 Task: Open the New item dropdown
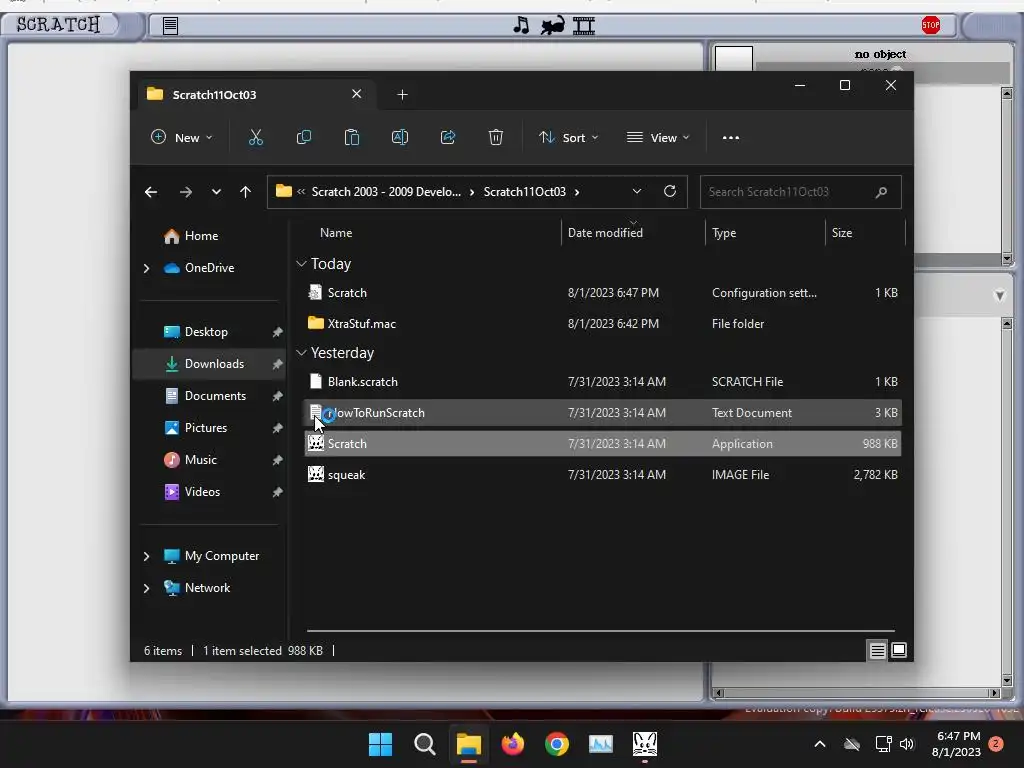tap(182, 138)
